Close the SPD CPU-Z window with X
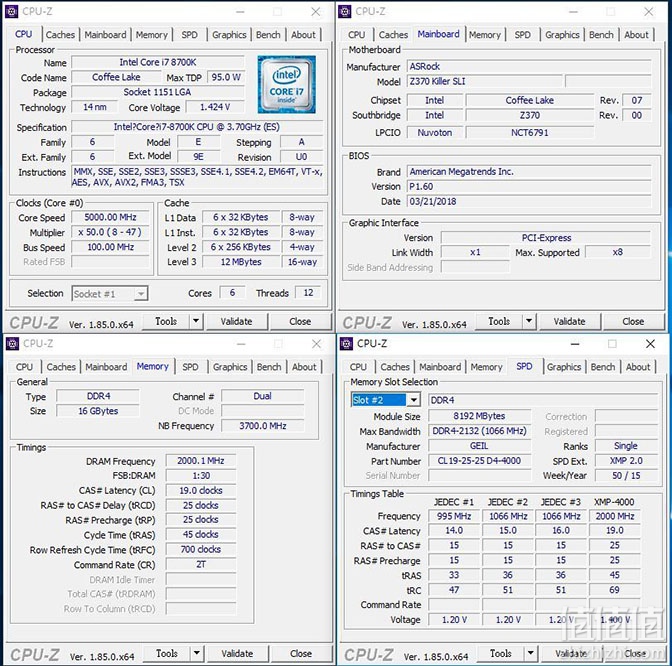The width and height of the screenshot is (672, 666). pos(650,344)
